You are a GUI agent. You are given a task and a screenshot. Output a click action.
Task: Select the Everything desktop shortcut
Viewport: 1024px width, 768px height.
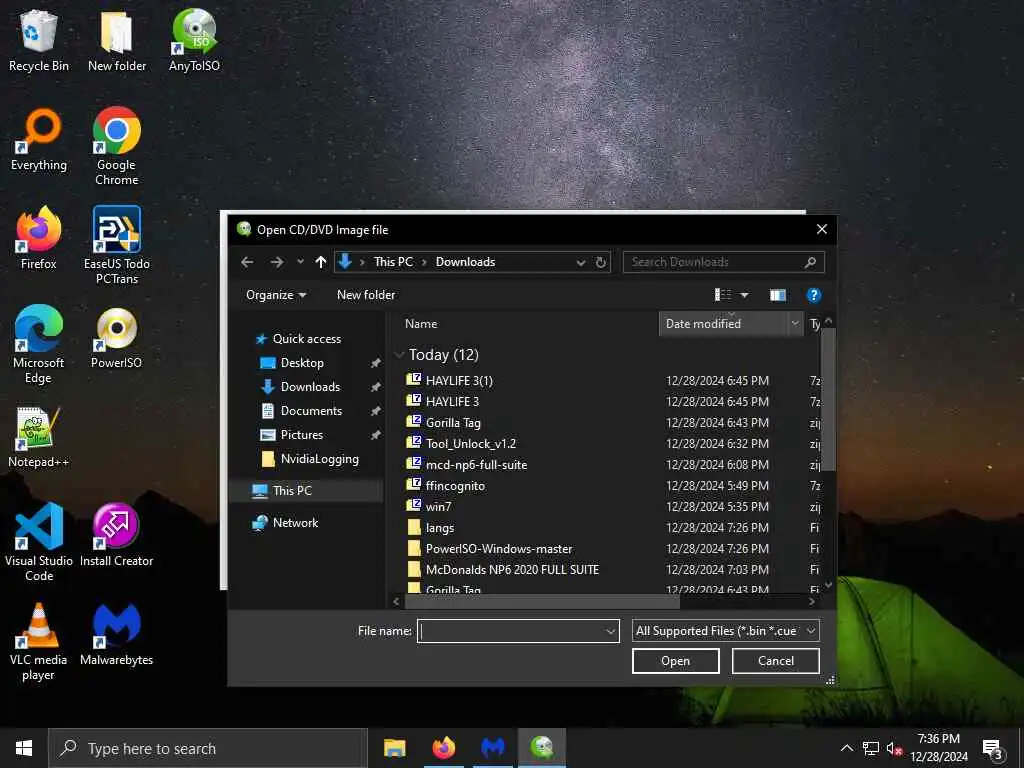coord(39,140)
